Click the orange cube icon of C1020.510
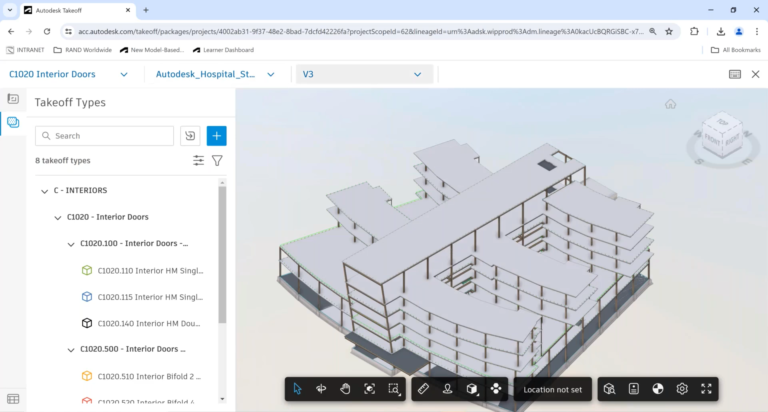Image resolution: width=768 pixels, height=412 pixels. tap(87, 376)
